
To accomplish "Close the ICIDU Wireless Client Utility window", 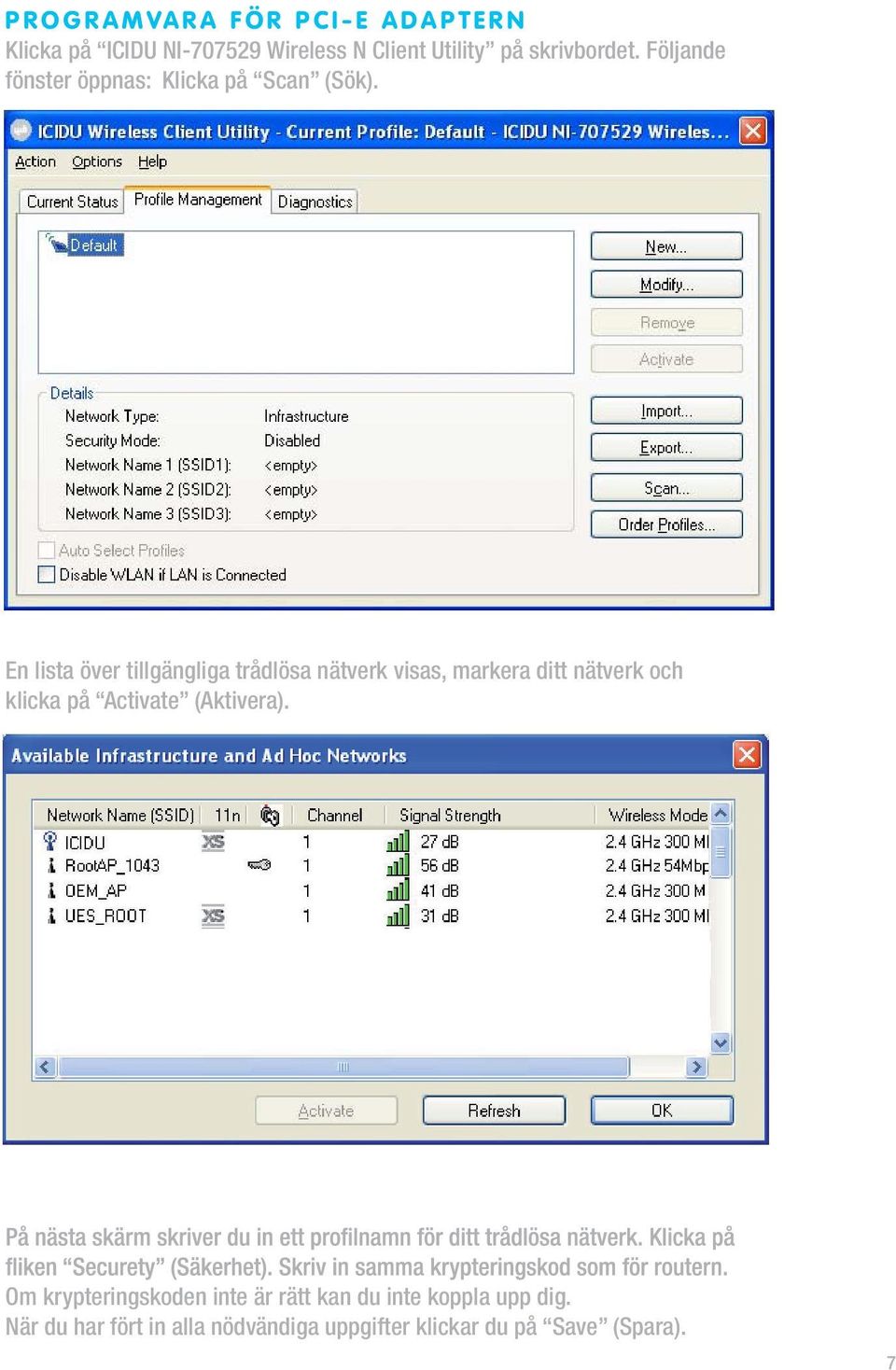I will click(753, 131).
